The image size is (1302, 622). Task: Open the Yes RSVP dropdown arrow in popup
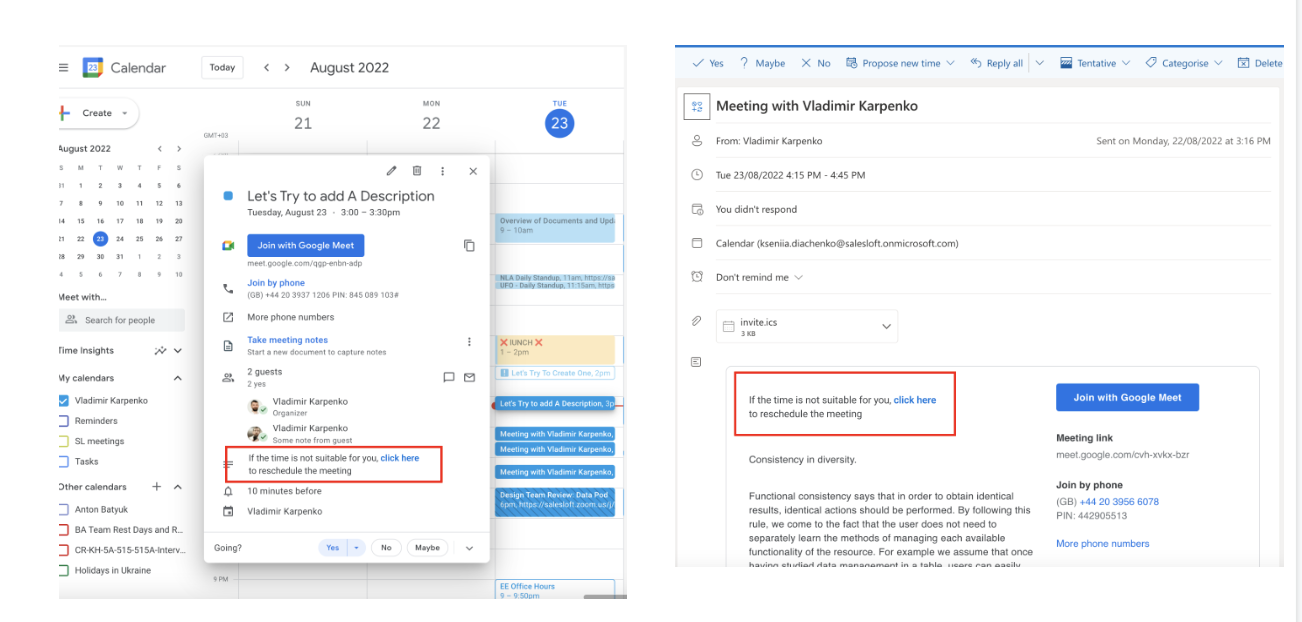pyautogui.click(x=357, y=548)
